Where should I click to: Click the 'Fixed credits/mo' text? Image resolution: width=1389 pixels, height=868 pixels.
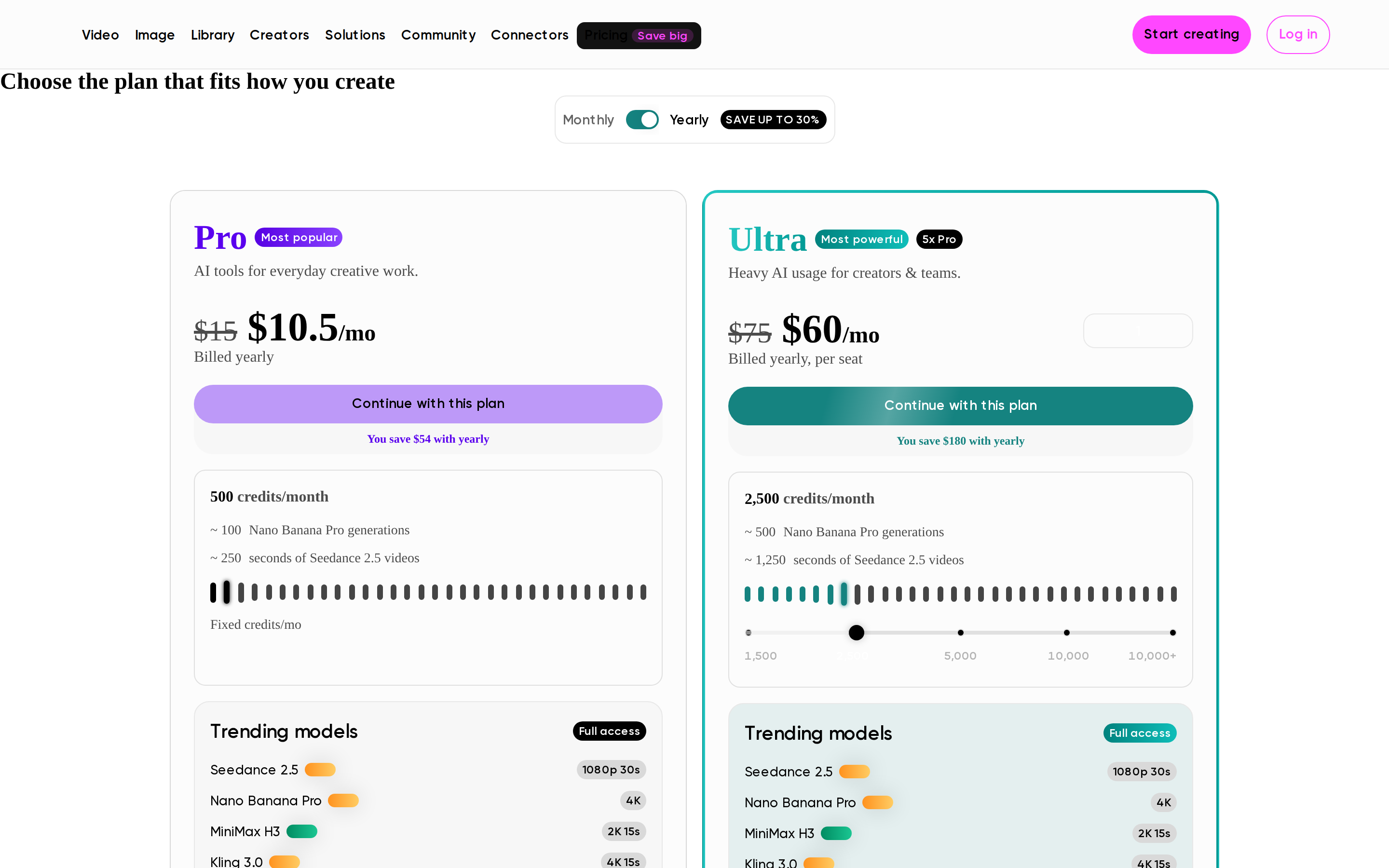pos(256,624)
